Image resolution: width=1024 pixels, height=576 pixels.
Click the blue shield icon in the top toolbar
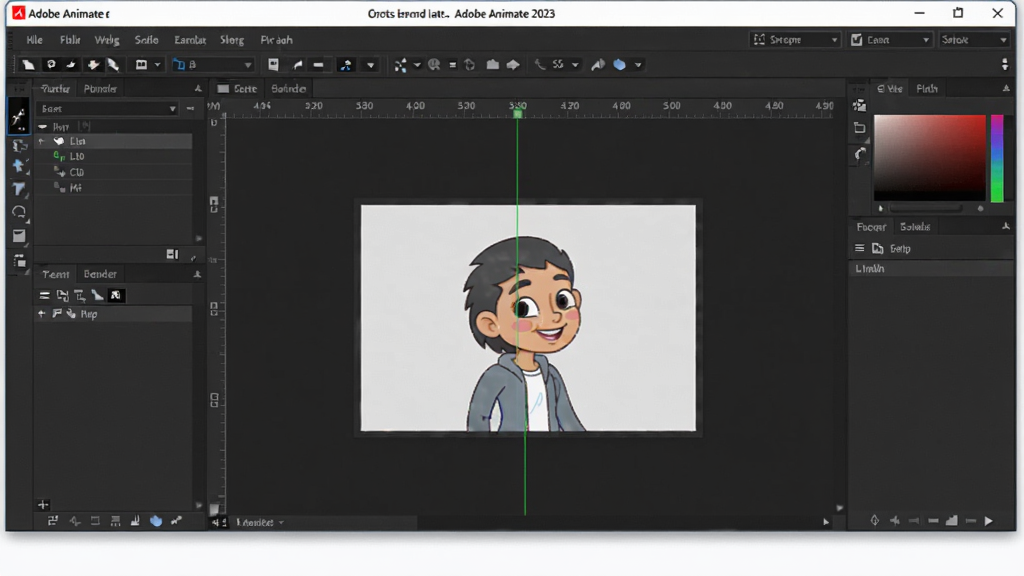click(620, 65)
